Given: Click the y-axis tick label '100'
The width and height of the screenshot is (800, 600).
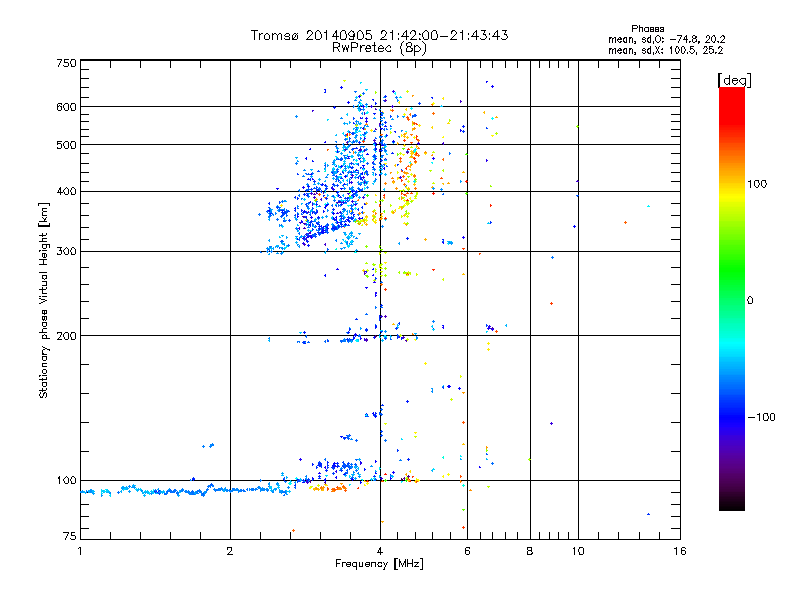Looking at the screenshot, I should [x=66, y=481].
